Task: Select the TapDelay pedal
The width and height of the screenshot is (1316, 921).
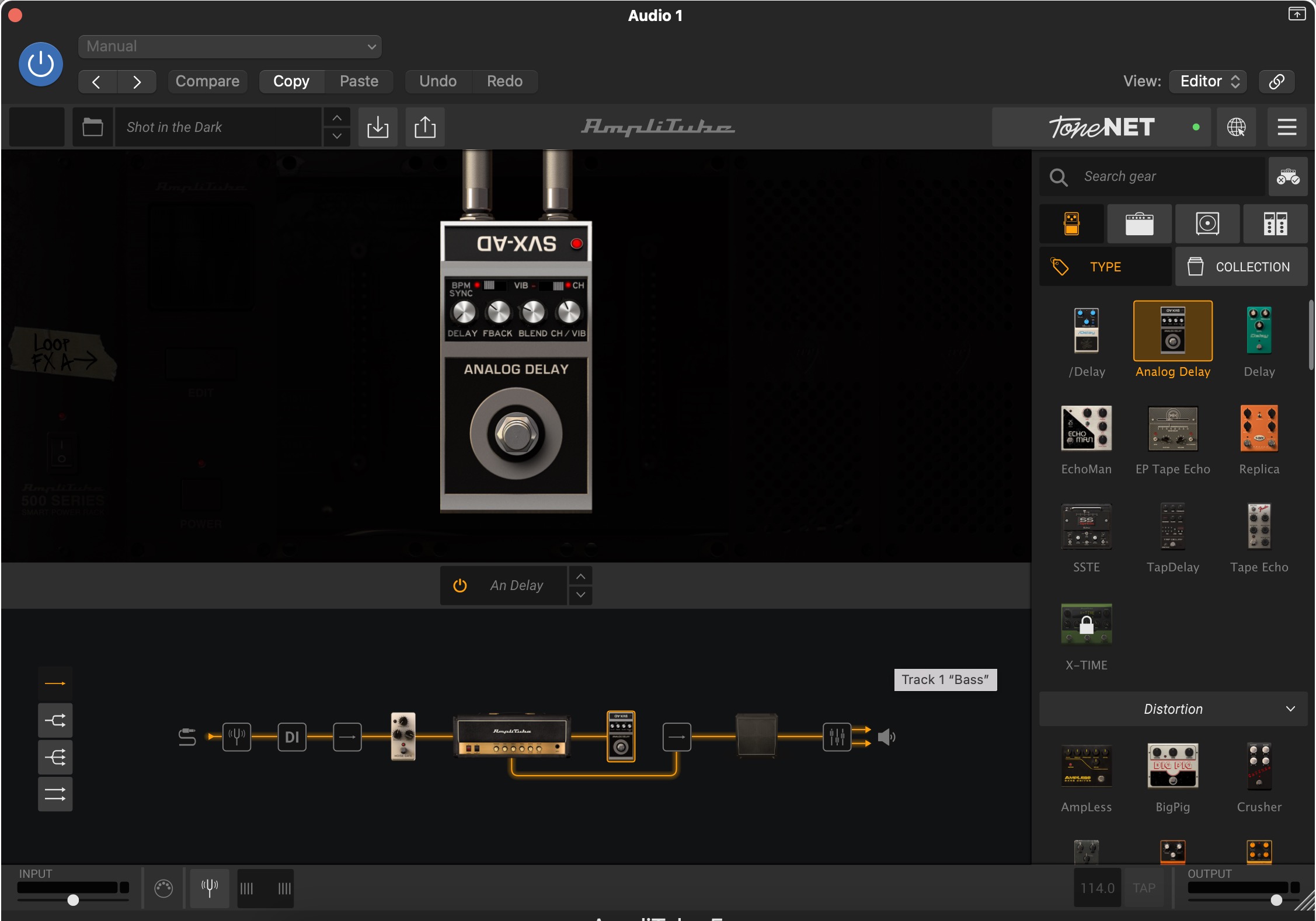Action: 1173,526
